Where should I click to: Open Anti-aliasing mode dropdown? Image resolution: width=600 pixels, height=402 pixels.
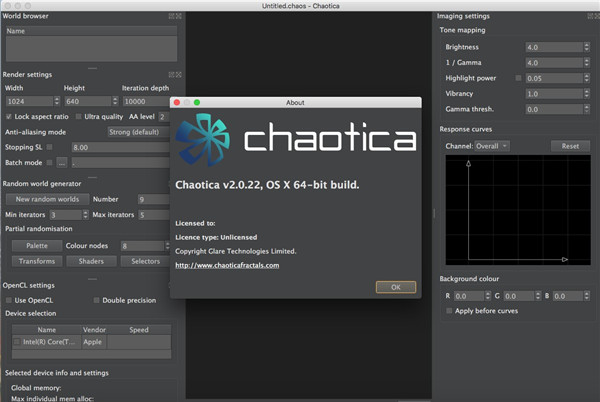(x=139, y=132)
